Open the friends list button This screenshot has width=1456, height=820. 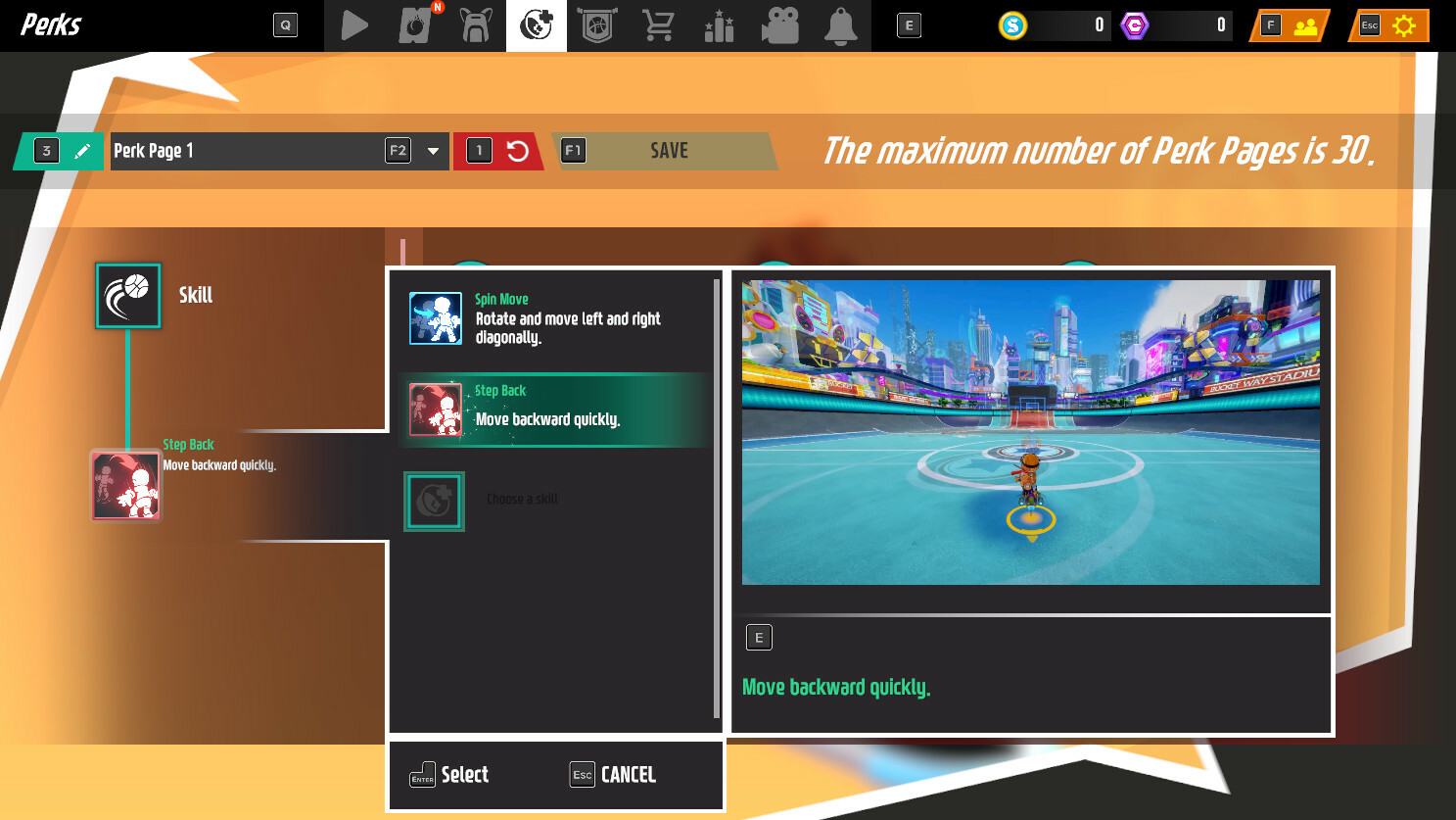point(1290,25)
